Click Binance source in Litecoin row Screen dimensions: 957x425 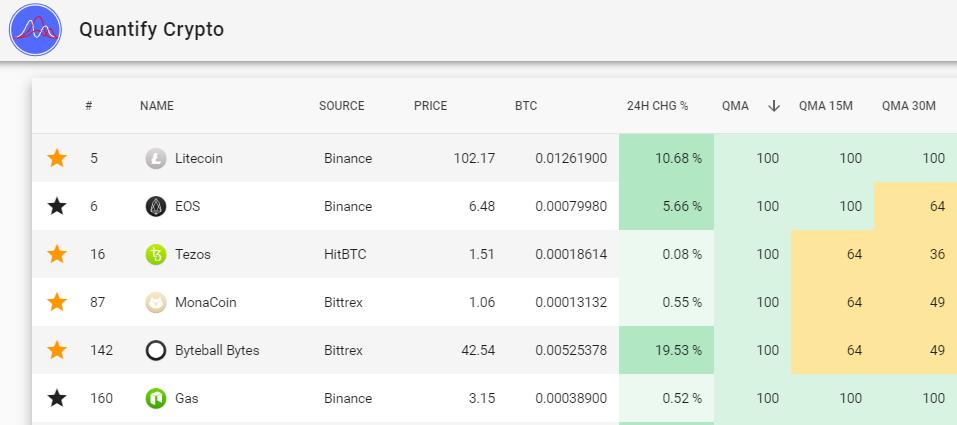coord(348,158)
